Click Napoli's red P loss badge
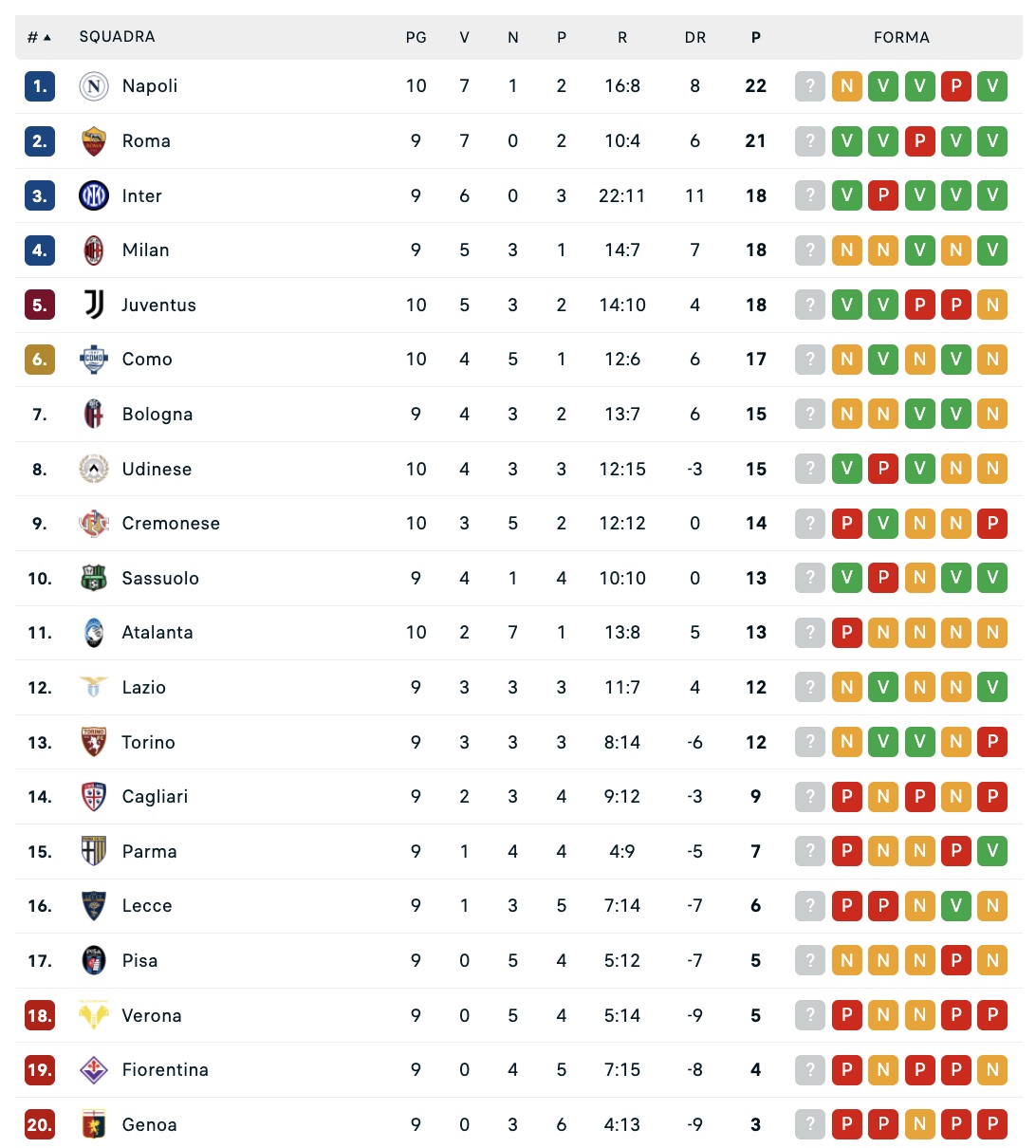 [956, 86]
